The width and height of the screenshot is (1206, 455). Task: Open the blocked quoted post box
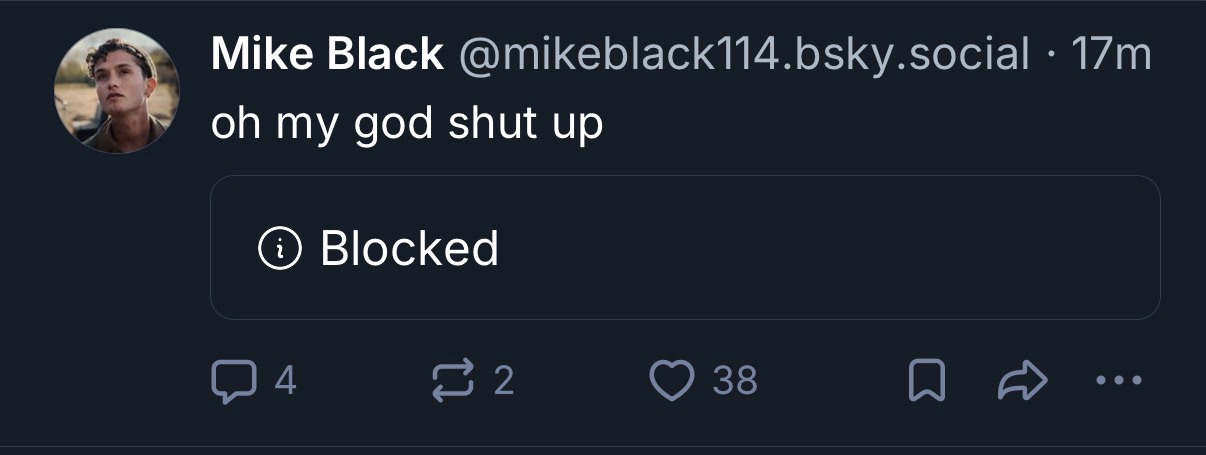685,248
